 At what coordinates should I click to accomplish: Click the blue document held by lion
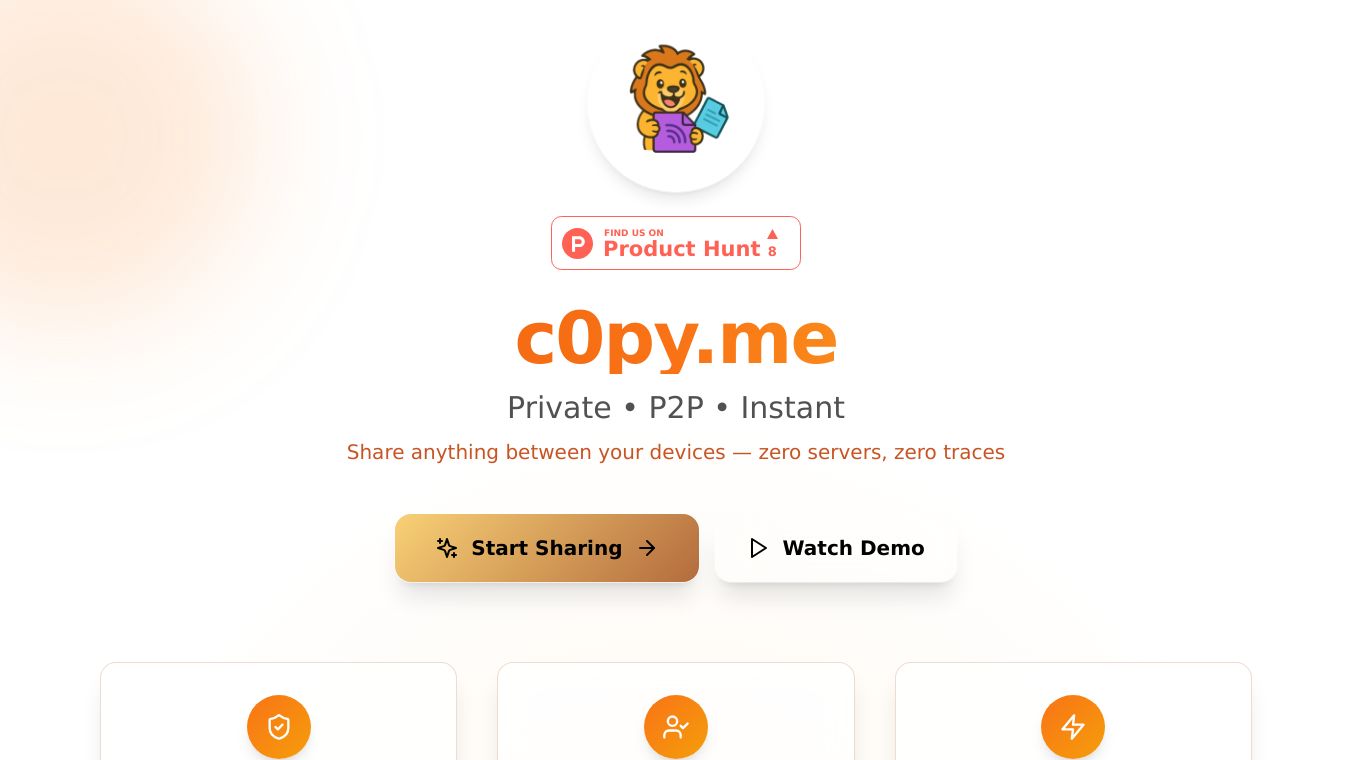[711, 118]
